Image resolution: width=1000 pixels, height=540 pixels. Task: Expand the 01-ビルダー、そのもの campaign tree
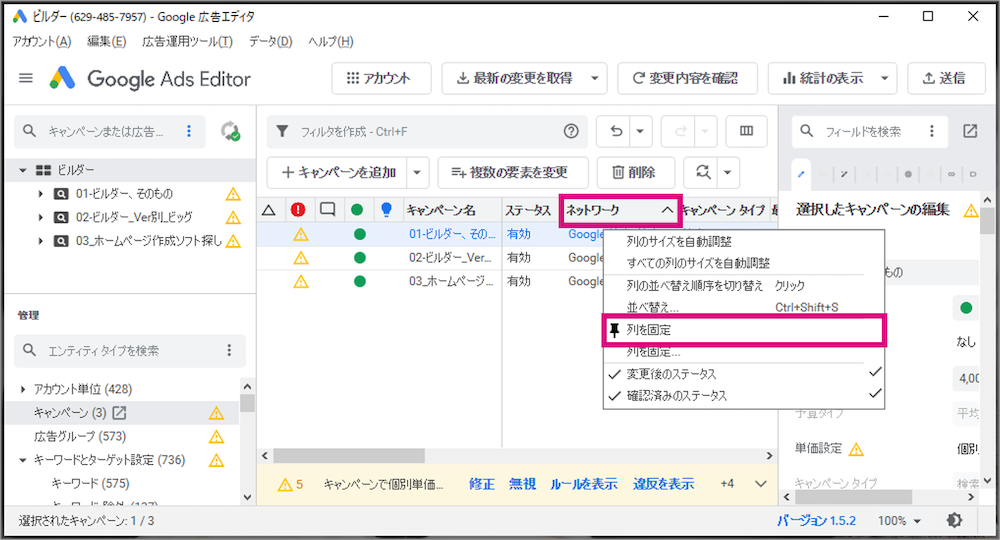[x=40, y=194]
